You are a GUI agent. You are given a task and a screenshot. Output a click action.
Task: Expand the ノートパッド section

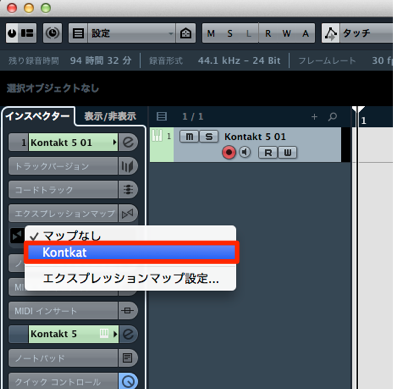click(63, 358)
